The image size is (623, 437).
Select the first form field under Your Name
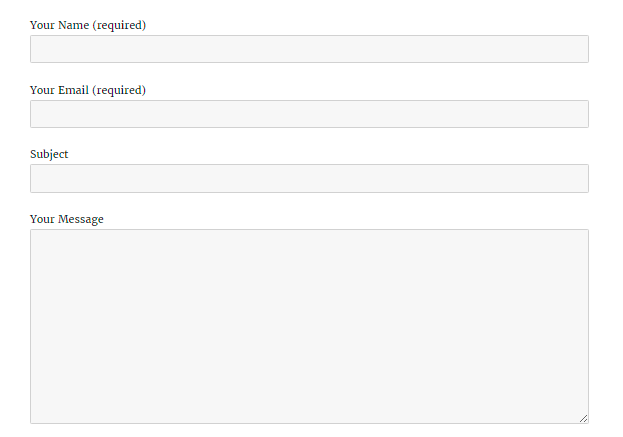(309, 49)
